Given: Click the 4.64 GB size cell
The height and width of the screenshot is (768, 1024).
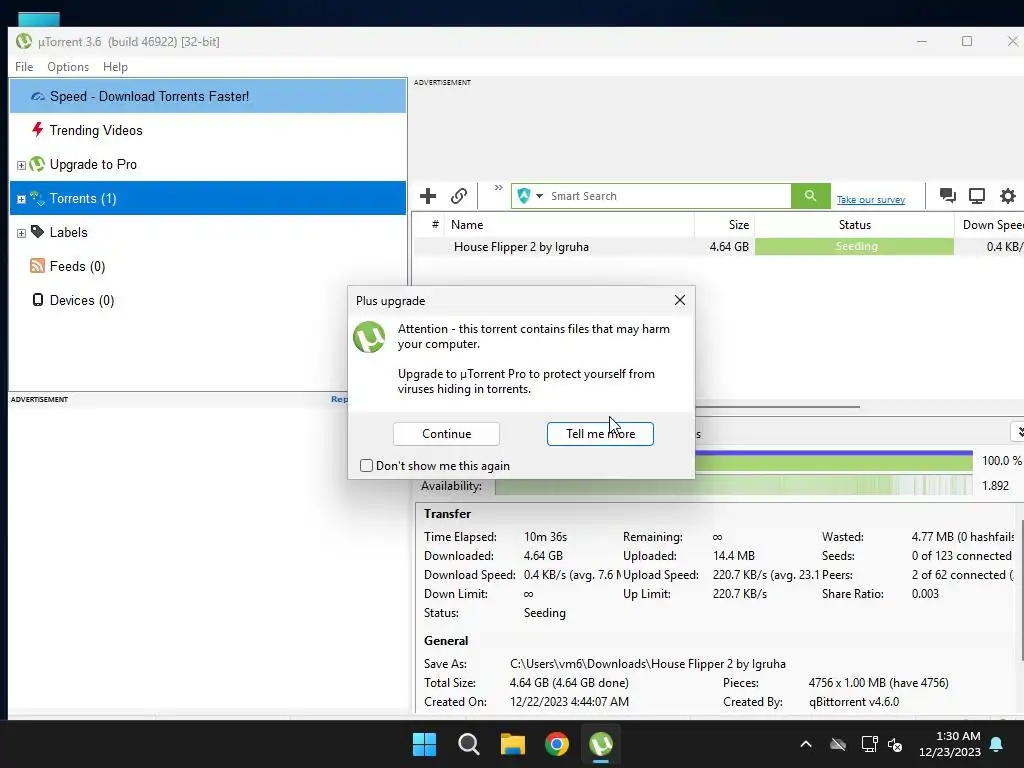Looking at the screenshot, I should pyautogui.click(x=729, y=247).
